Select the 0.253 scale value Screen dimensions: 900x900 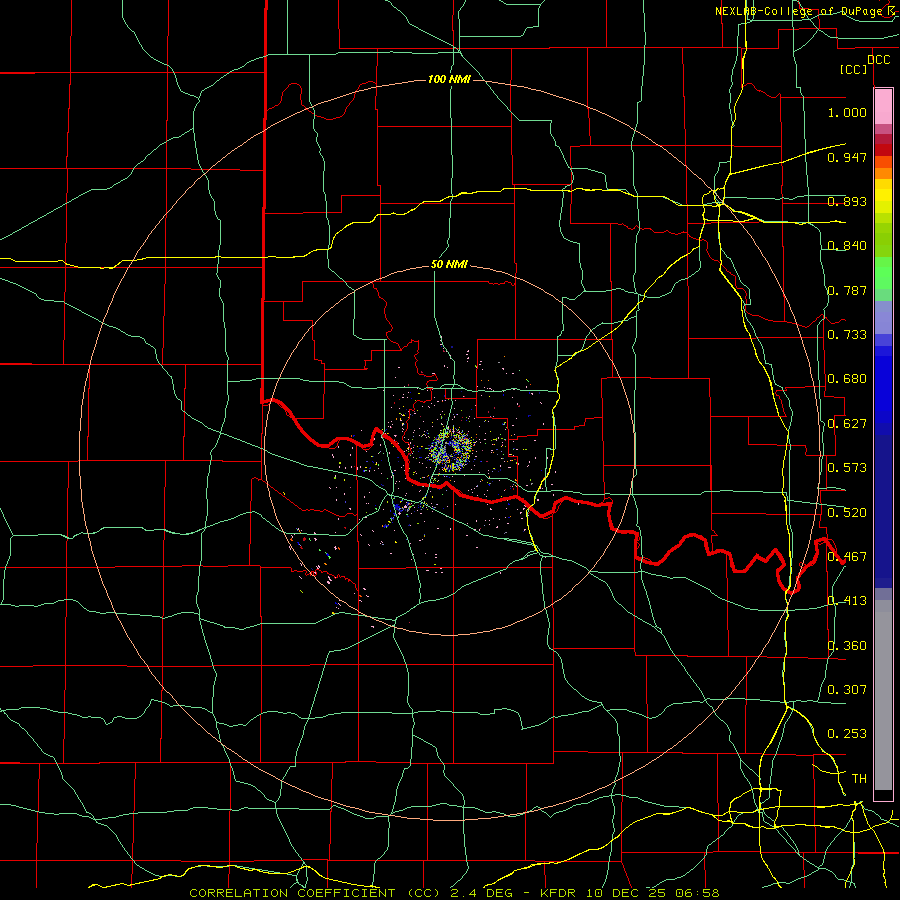847,734
